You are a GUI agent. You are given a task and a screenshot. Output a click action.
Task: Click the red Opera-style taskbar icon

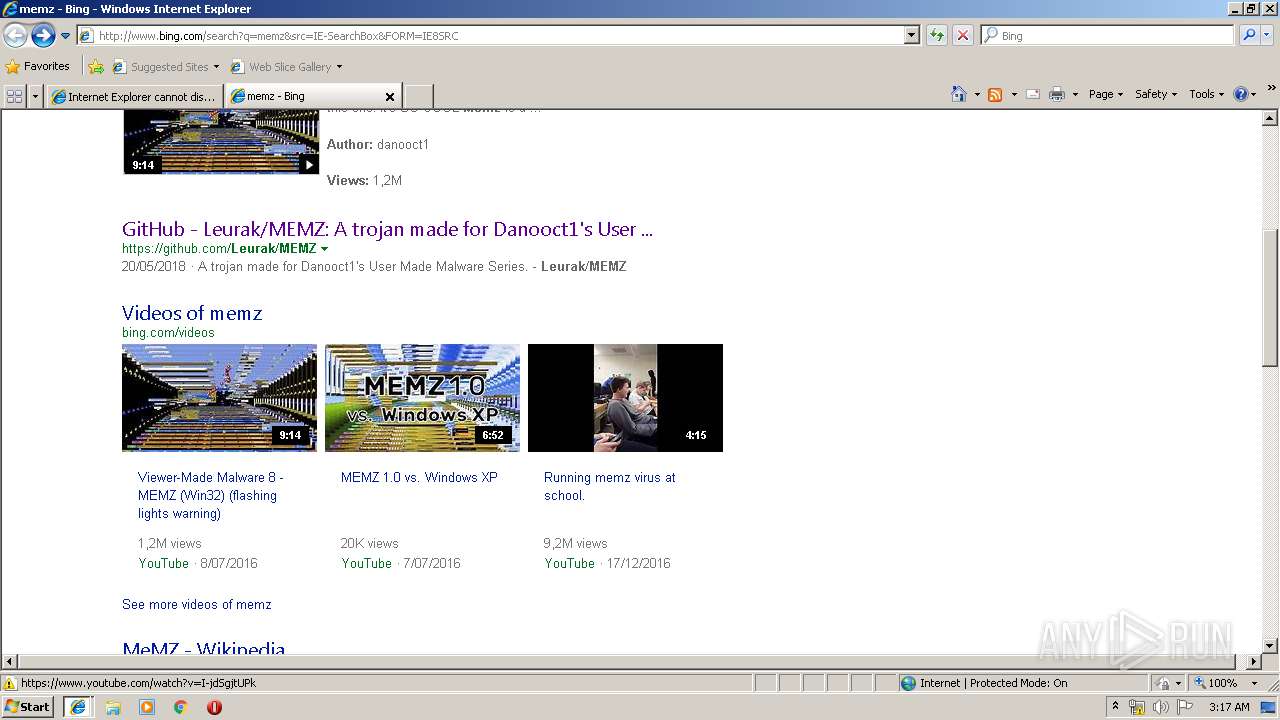pos(214,707)
